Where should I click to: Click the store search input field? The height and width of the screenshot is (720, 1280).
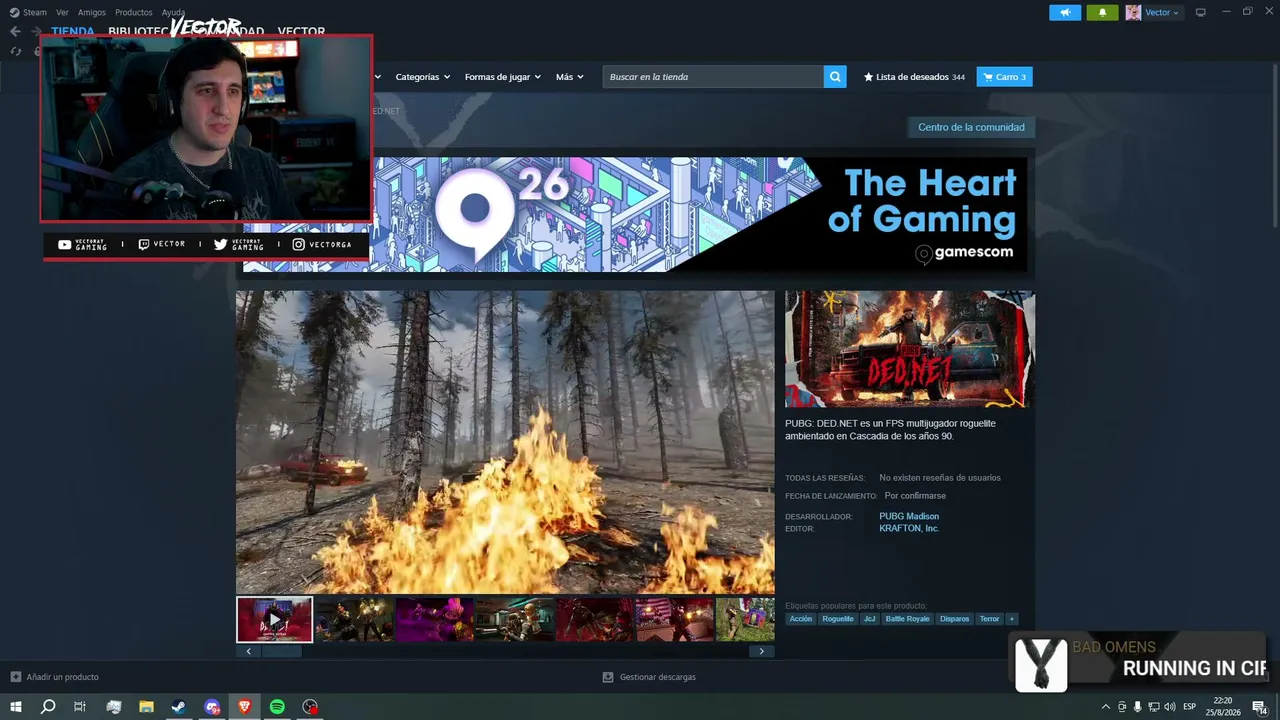[713, 77]
